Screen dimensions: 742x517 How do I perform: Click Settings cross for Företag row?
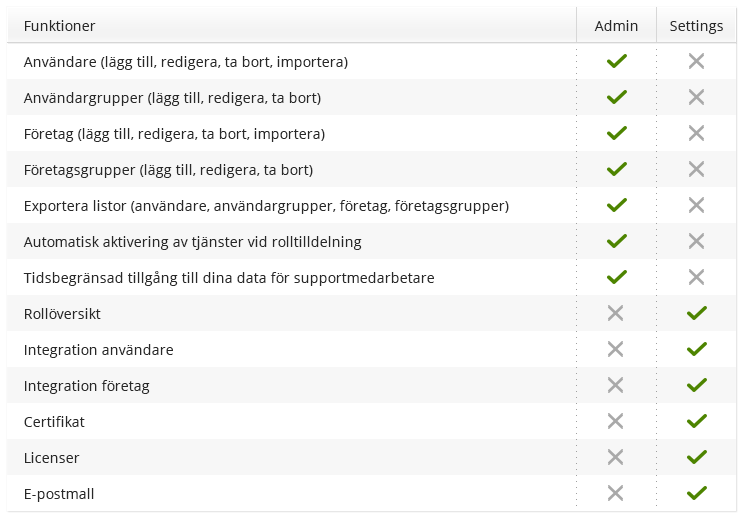697,134
